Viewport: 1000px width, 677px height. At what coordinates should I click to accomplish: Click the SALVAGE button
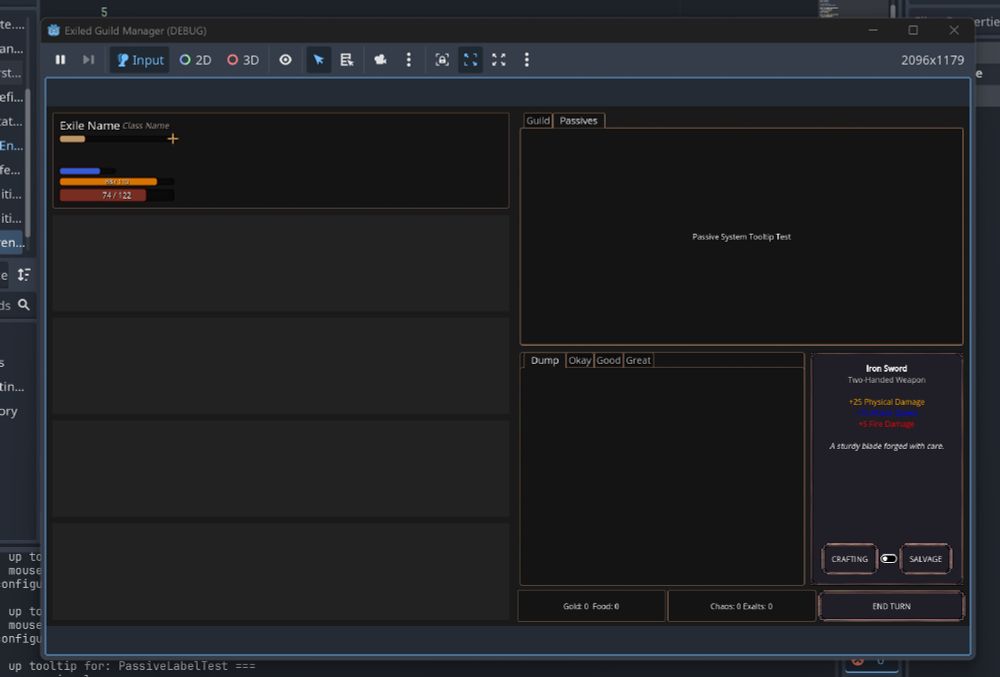pos(925,559)
